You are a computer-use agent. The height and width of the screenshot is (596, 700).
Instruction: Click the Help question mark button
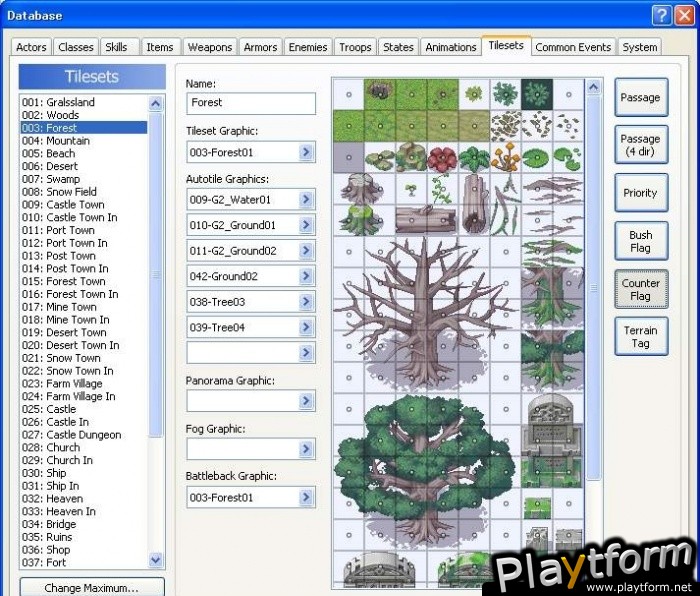click(662, 16)
